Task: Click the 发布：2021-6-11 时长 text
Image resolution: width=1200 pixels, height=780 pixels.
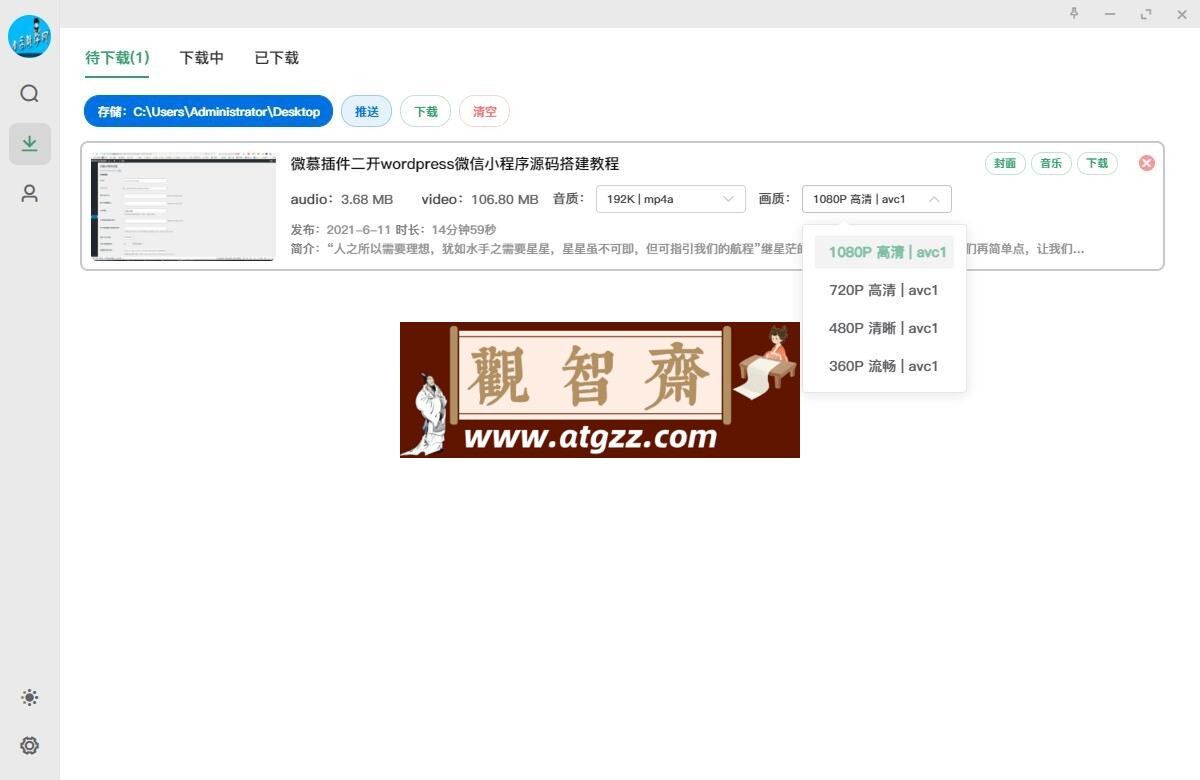Action: [393, 229]
